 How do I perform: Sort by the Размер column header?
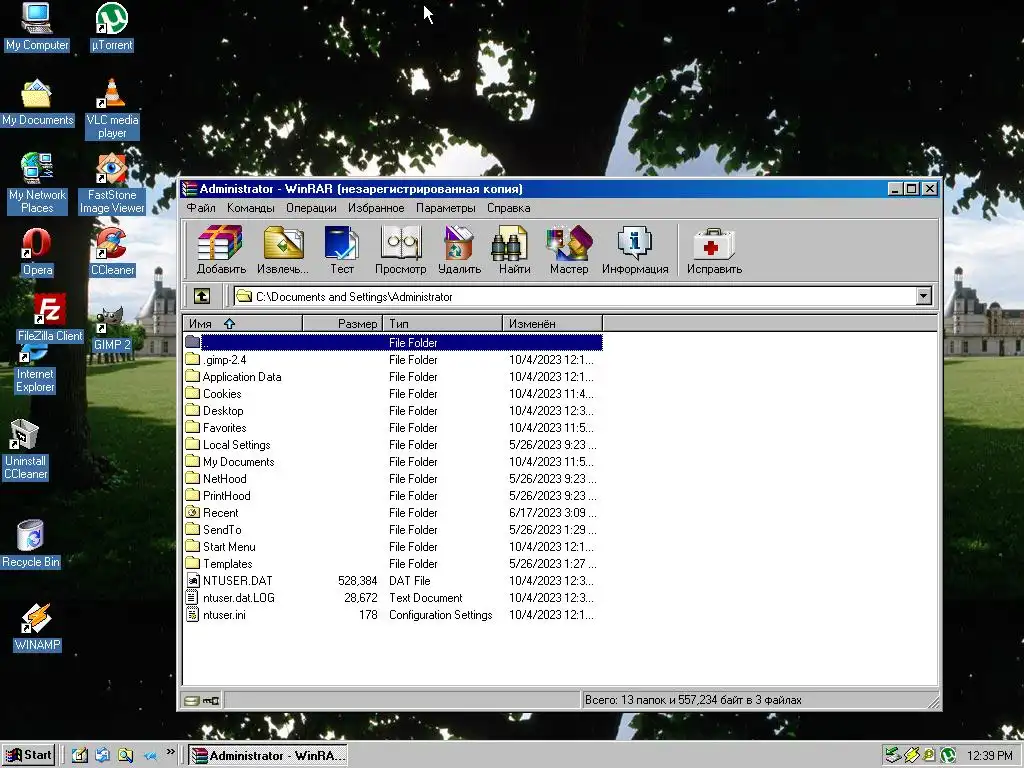click(x=343, y=323)
